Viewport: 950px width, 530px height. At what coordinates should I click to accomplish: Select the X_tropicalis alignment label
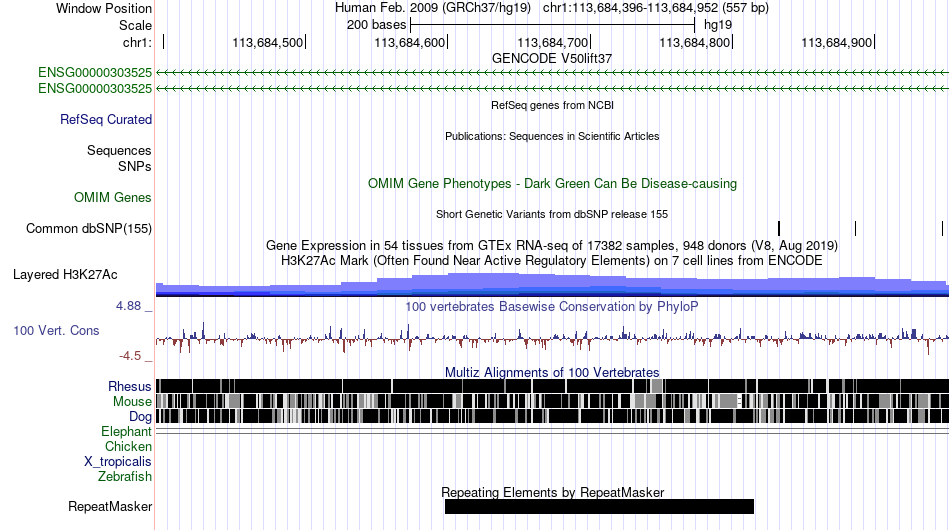coord(118,462)
